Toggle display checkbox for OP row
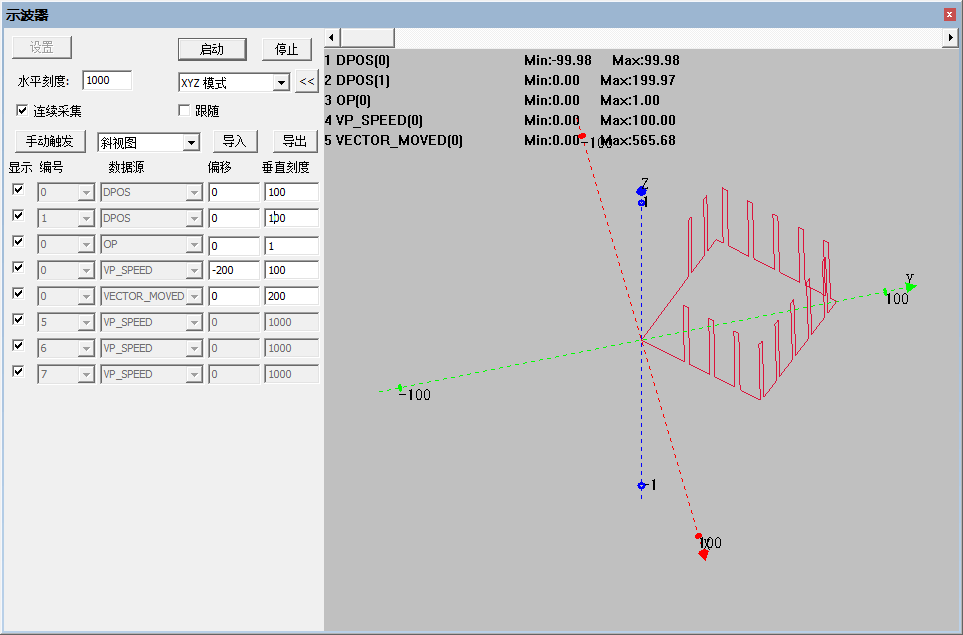The width and height of the screenshot is (963, 635). 18,241
